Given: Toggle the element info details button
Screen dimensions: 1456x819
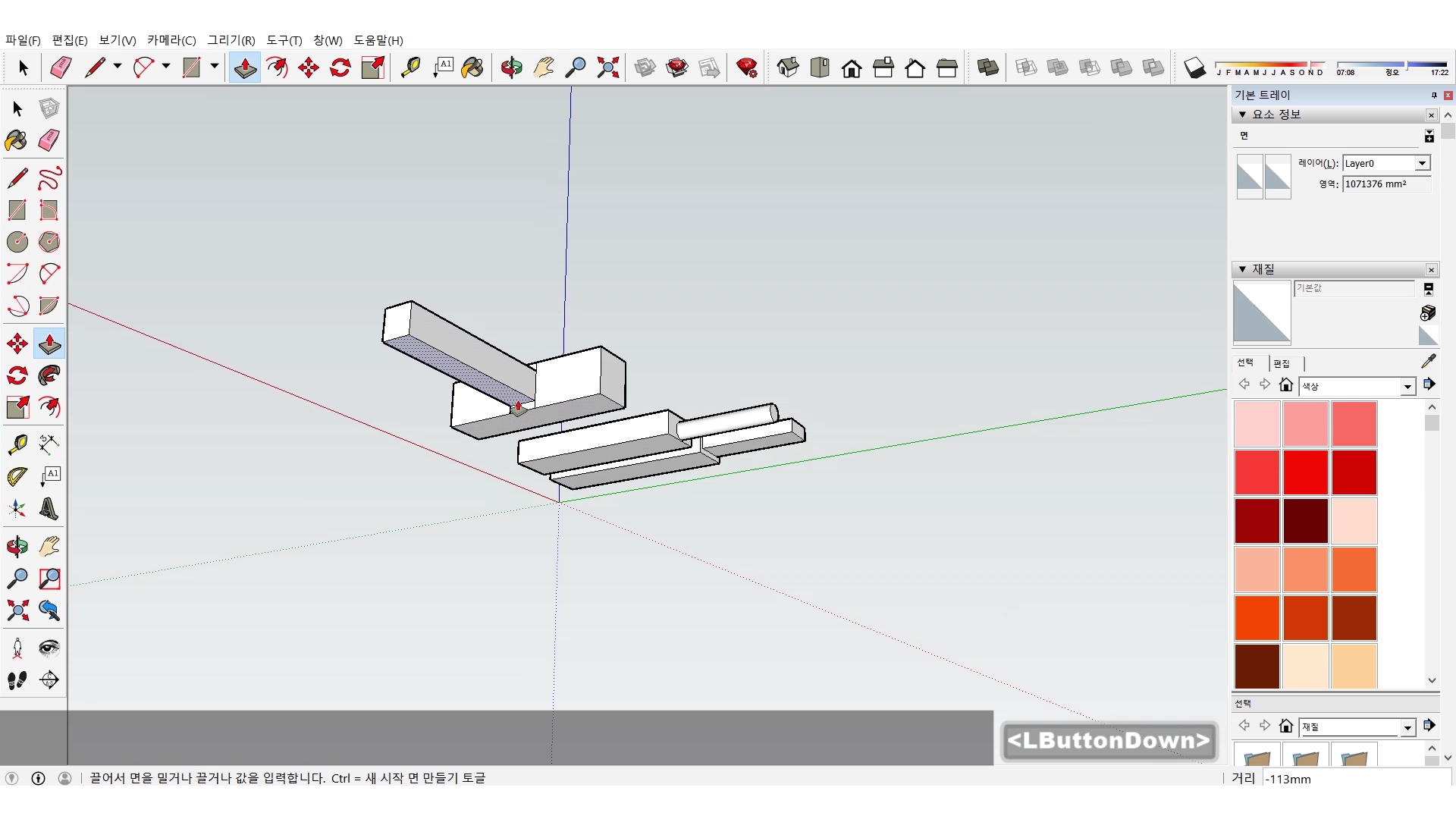Looking at the screenshot, I should (x=1429, y=136).
